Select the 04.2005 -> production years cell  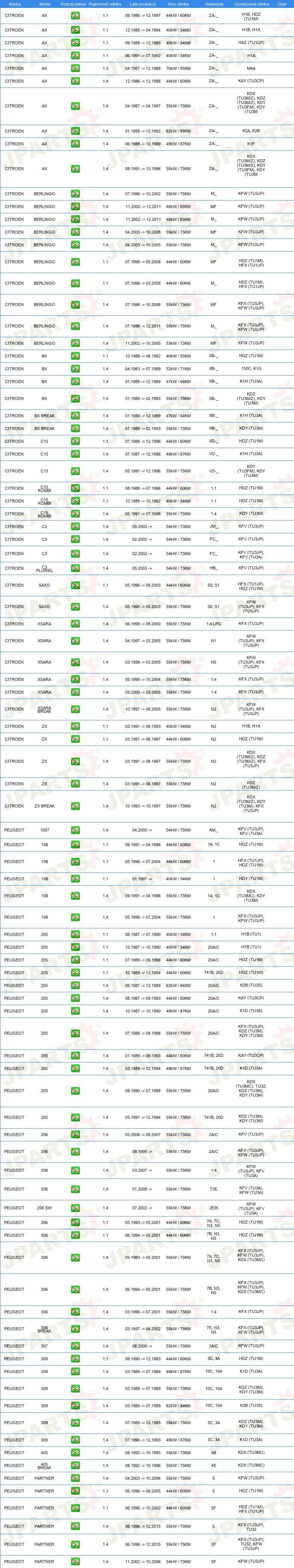click(x=143, y=830)
